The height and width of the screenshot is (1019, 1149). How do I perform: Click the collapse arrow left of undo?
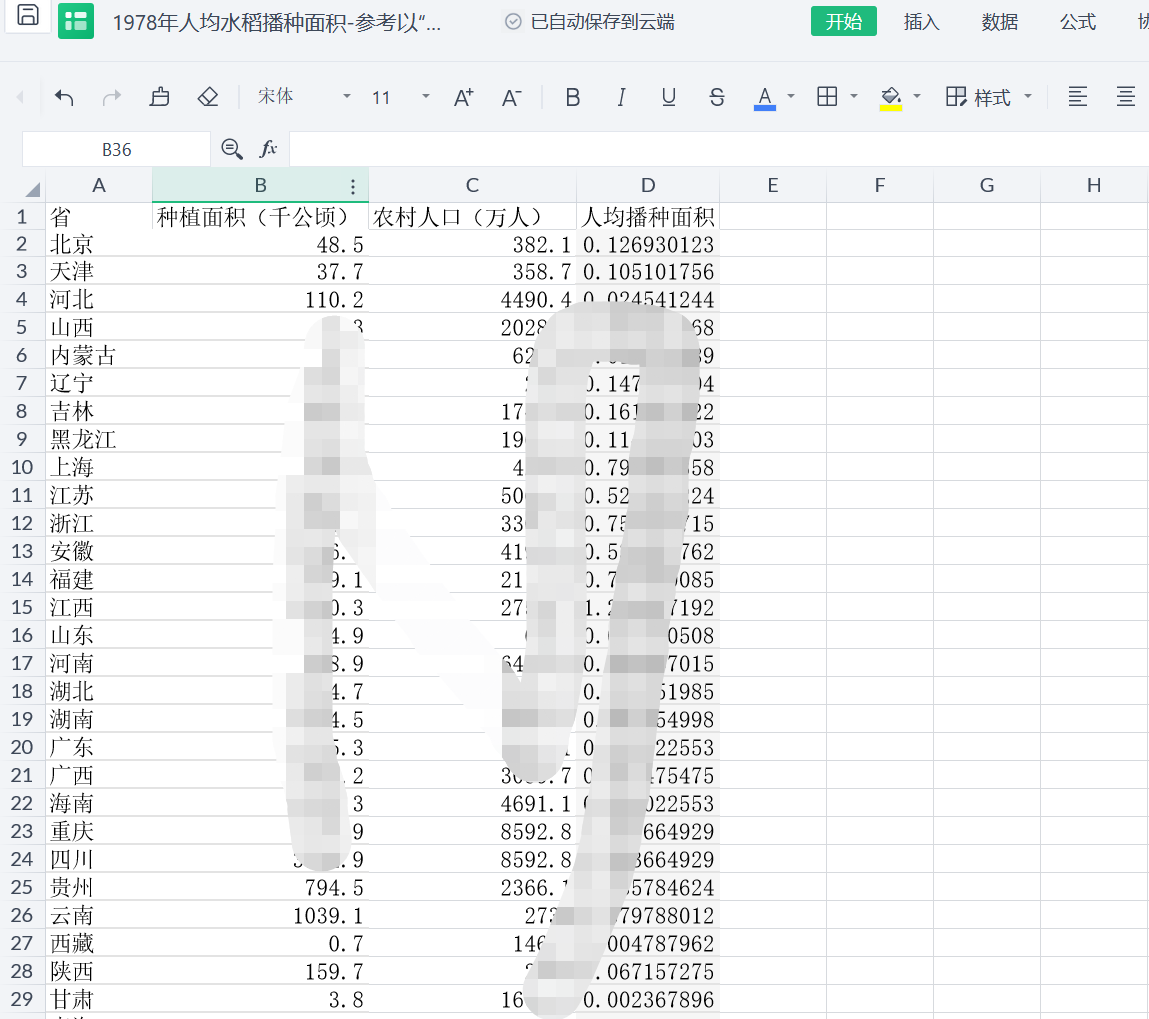coord(21,97)
